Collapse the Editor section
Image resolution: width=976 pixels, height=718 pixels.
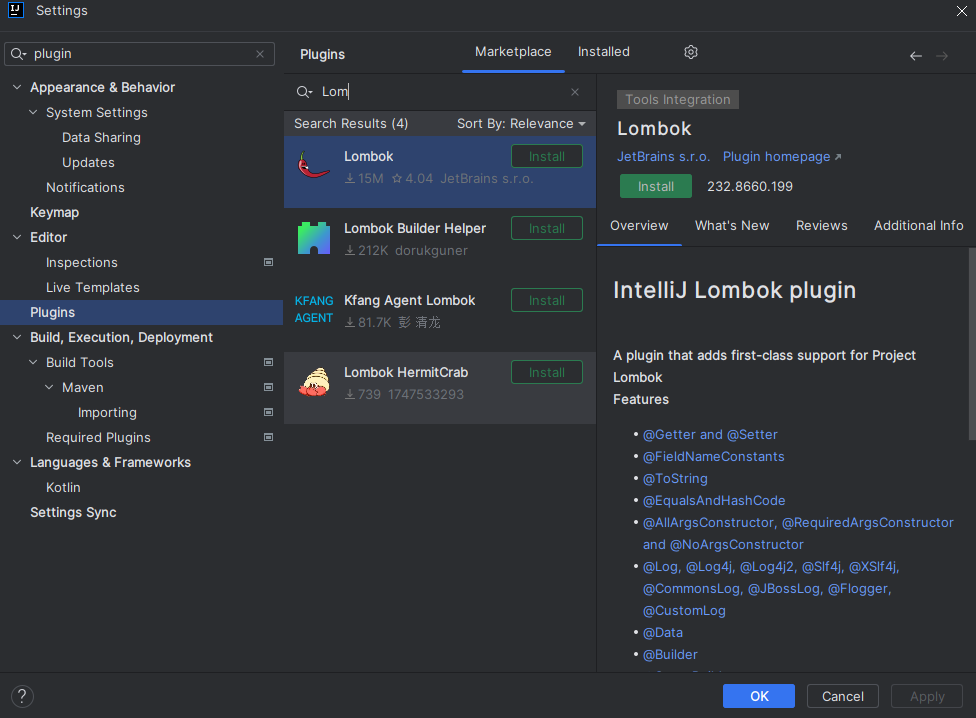[x=17, y=237]
